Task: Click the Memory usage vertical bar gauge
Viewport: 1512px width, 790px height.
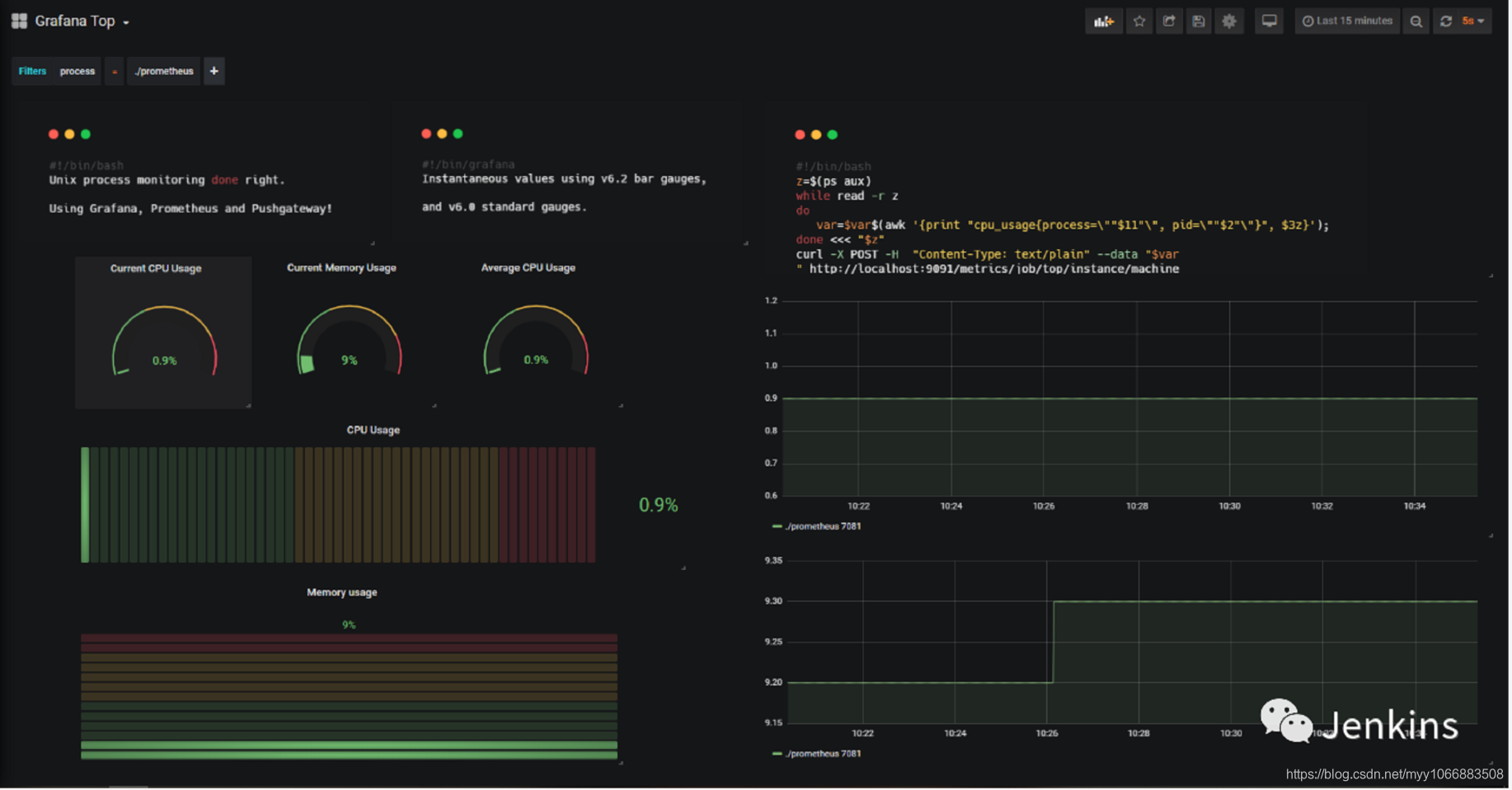Action: 349,696
